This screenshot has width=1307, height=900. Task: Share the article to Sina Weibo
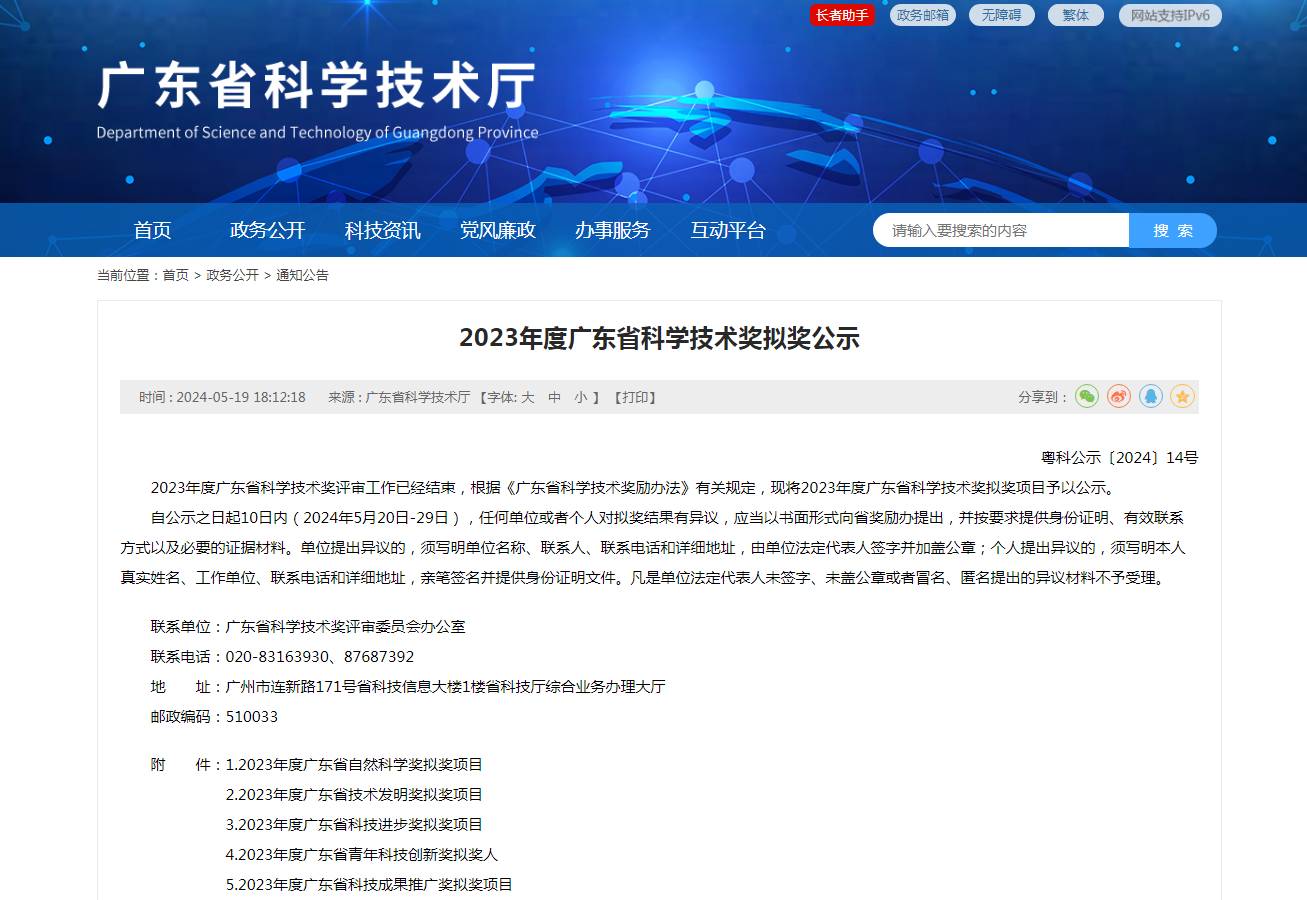tap(1118, 396)
